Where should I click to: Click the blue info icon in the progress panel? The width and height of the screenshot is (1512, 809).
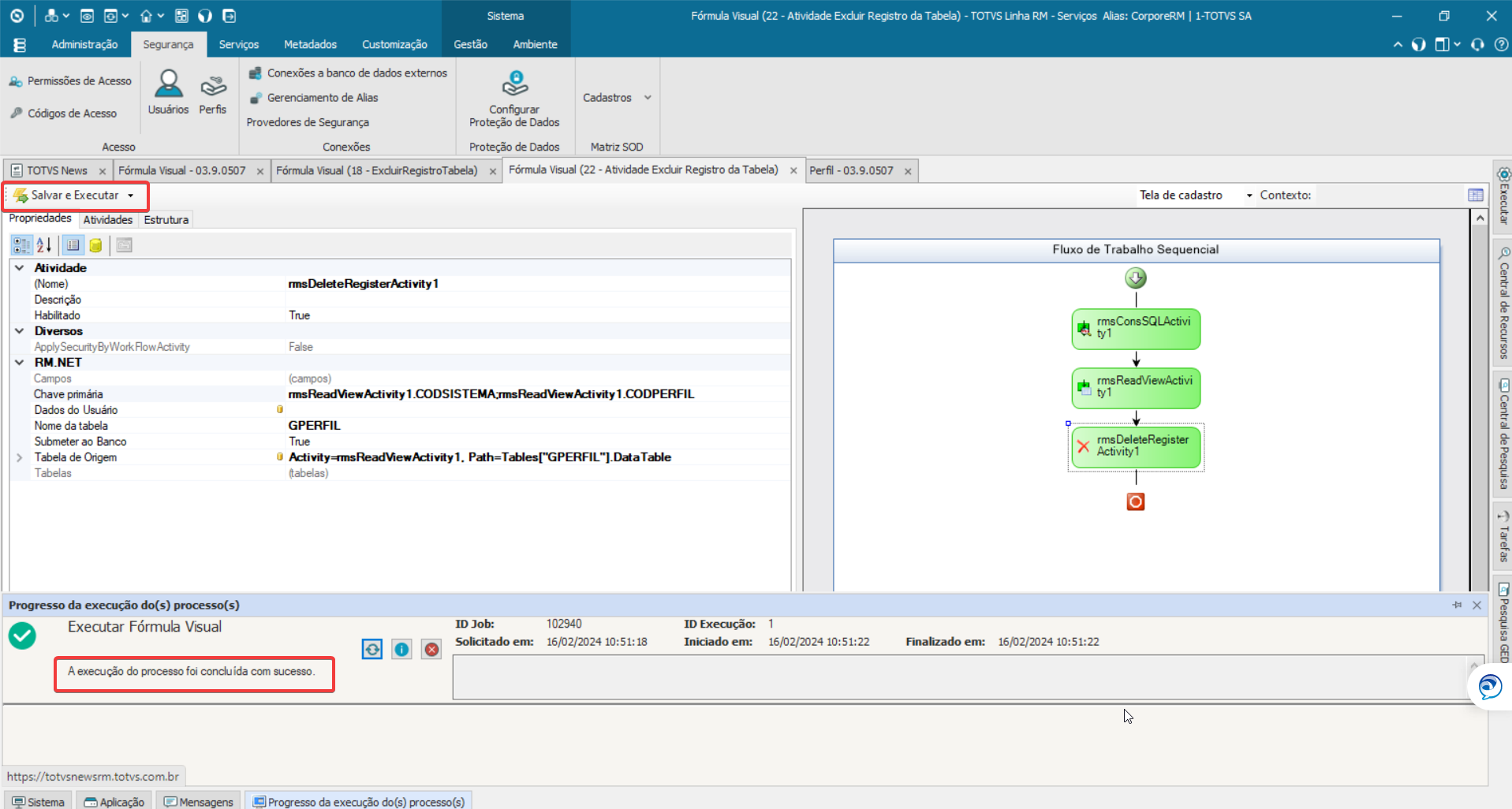(x=401, y=649)
